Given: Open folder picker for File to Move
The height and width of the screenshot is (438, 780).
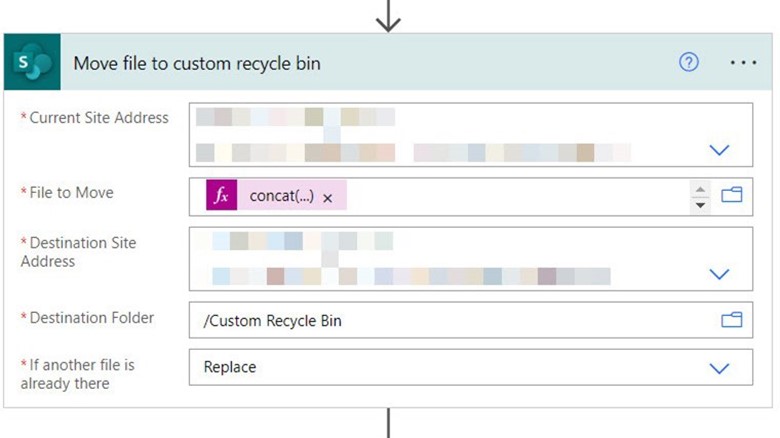Looking at the screenshot, I should [732, 196].
